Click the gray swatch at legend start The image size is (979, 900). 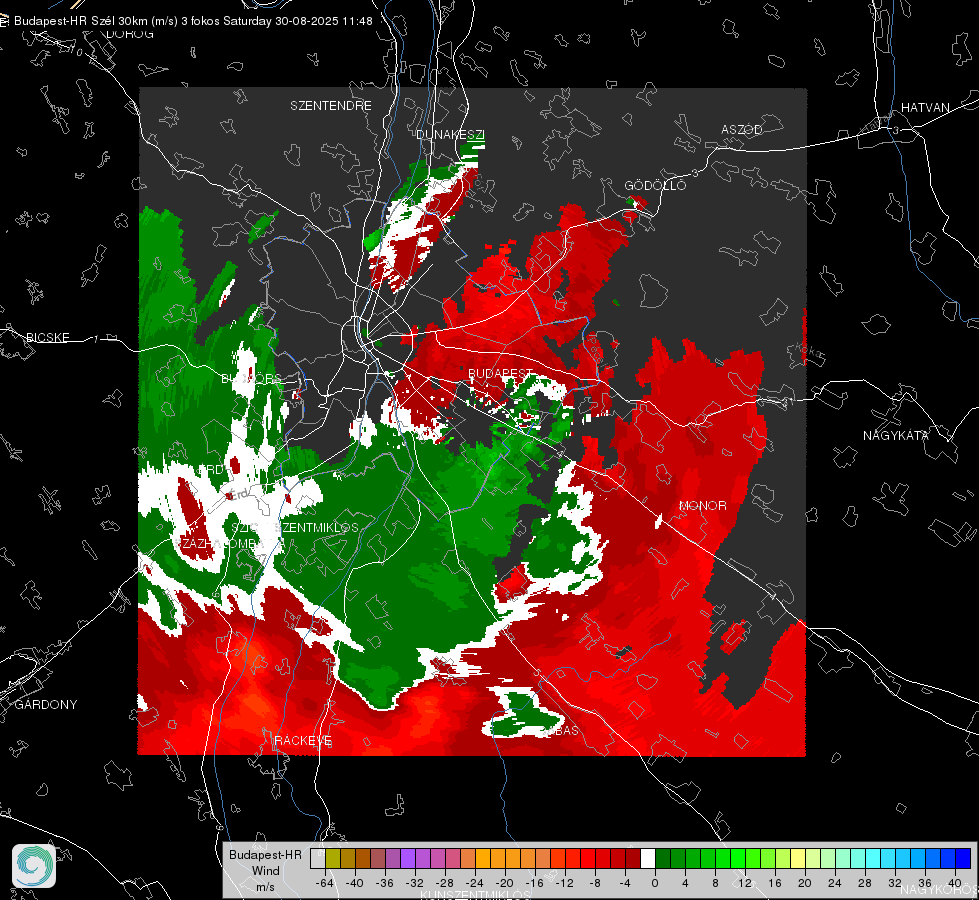318,859
